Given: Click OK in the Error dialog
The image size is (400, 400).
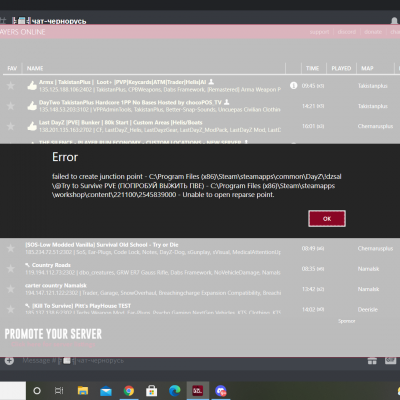Looking at the screenshot, I should pos(327,219).
